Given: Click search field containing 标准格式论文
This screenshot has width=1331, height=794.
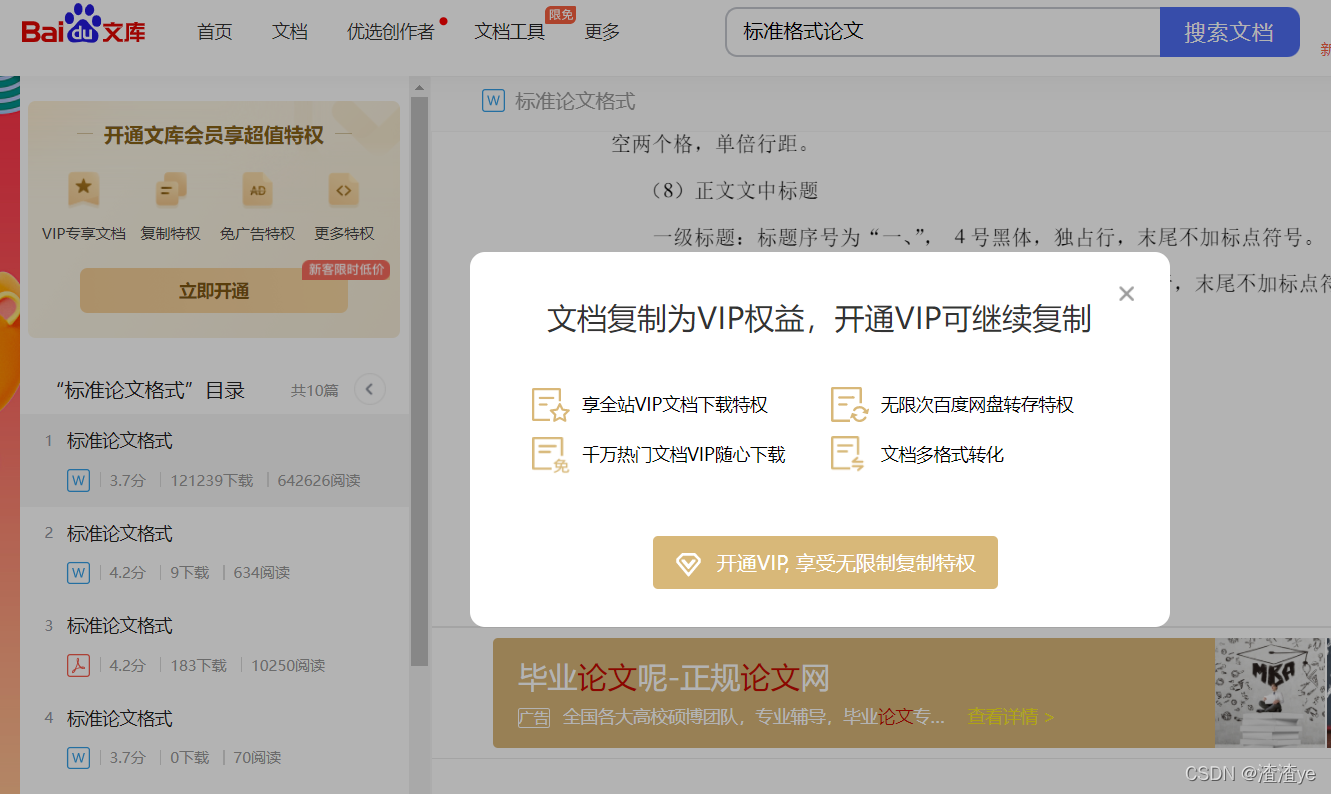Looking at the screenshot, I should 943,32.
